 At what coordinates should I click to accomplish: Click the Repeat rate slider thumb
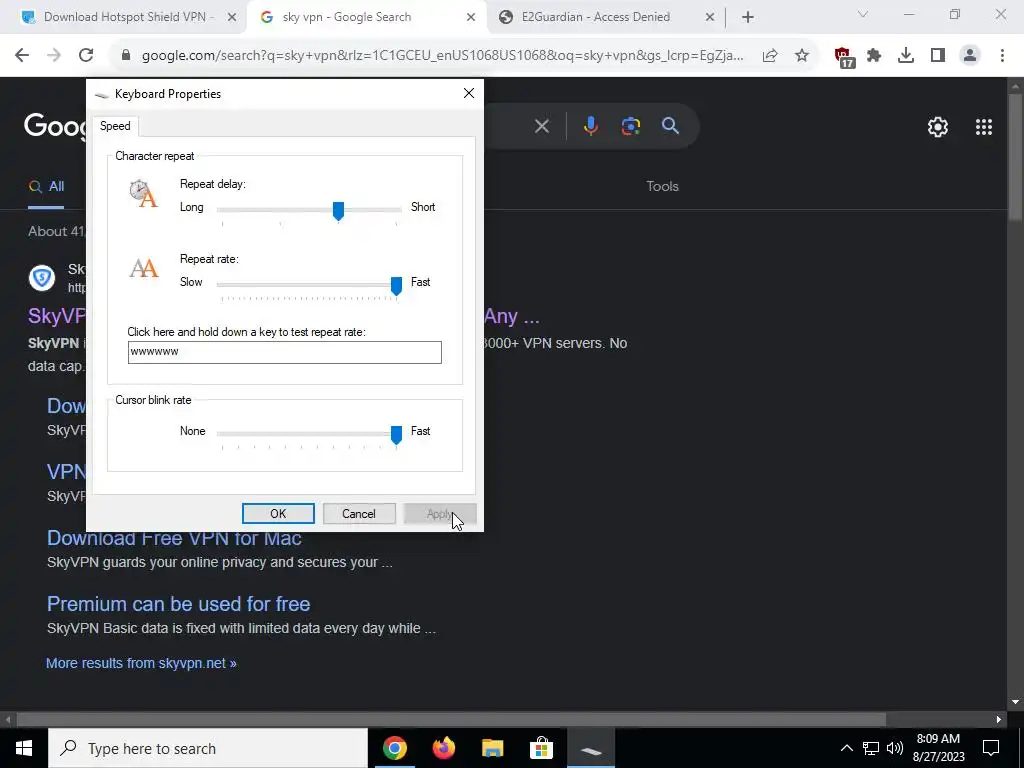click(396, 286)
